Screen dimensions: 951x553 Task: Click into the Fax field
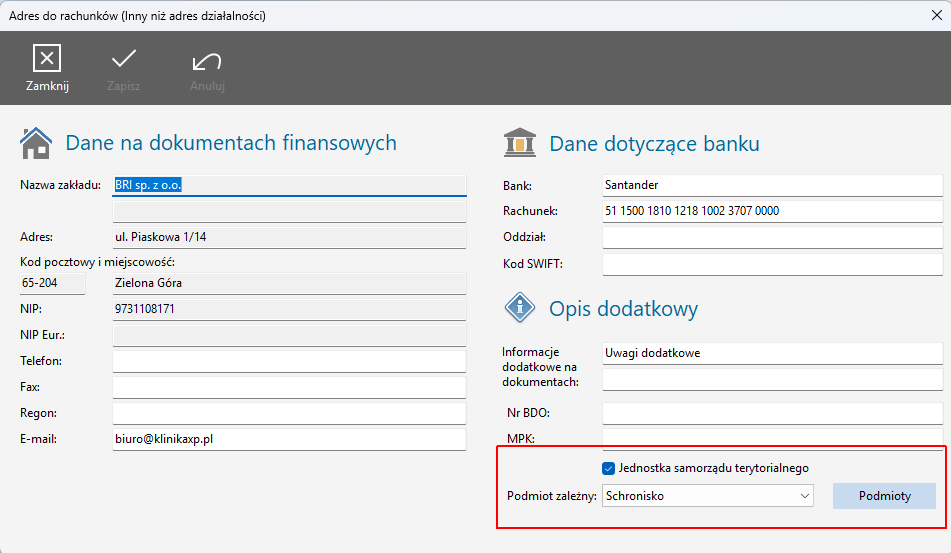pyautogui.click(x=289, y=387)
